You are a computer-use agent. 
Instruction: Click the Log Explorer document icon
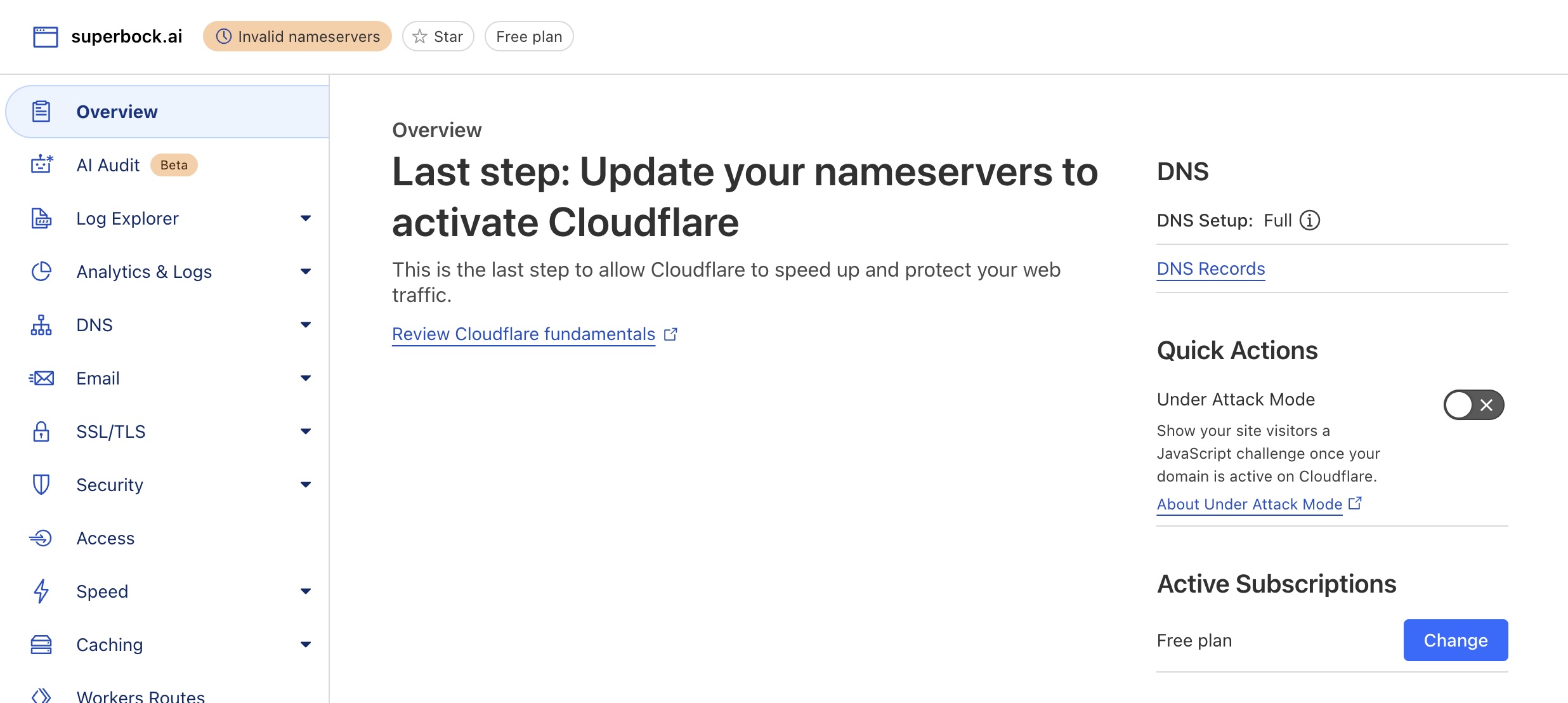41,218
